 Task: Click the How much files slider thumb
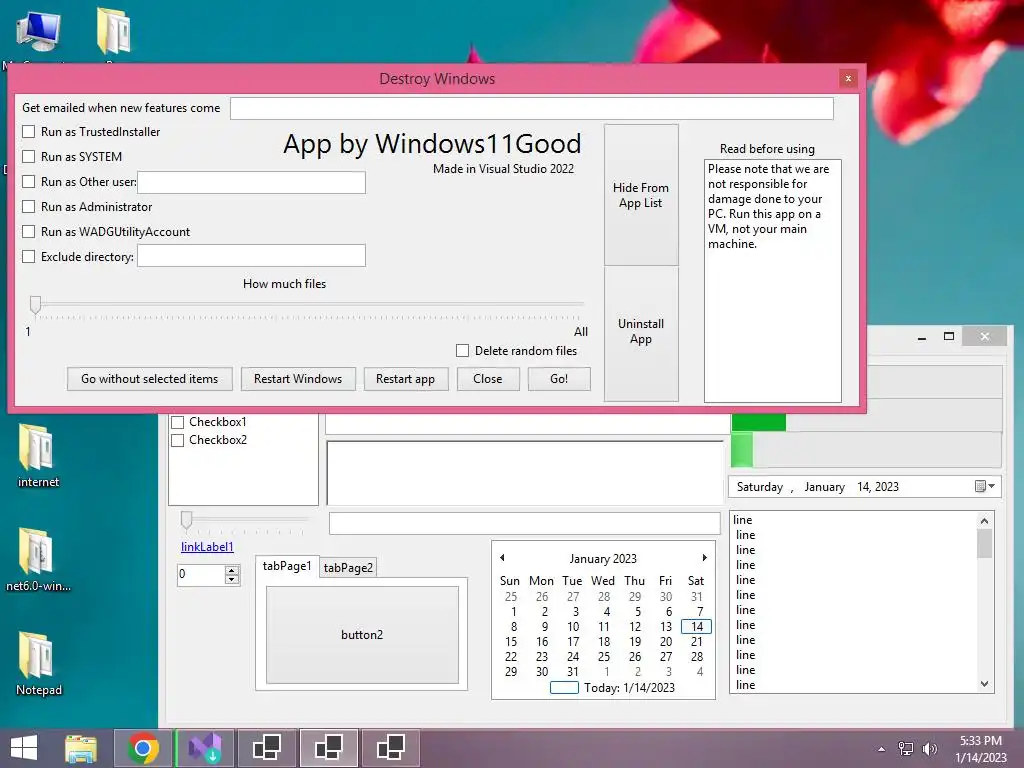(35, 305)
